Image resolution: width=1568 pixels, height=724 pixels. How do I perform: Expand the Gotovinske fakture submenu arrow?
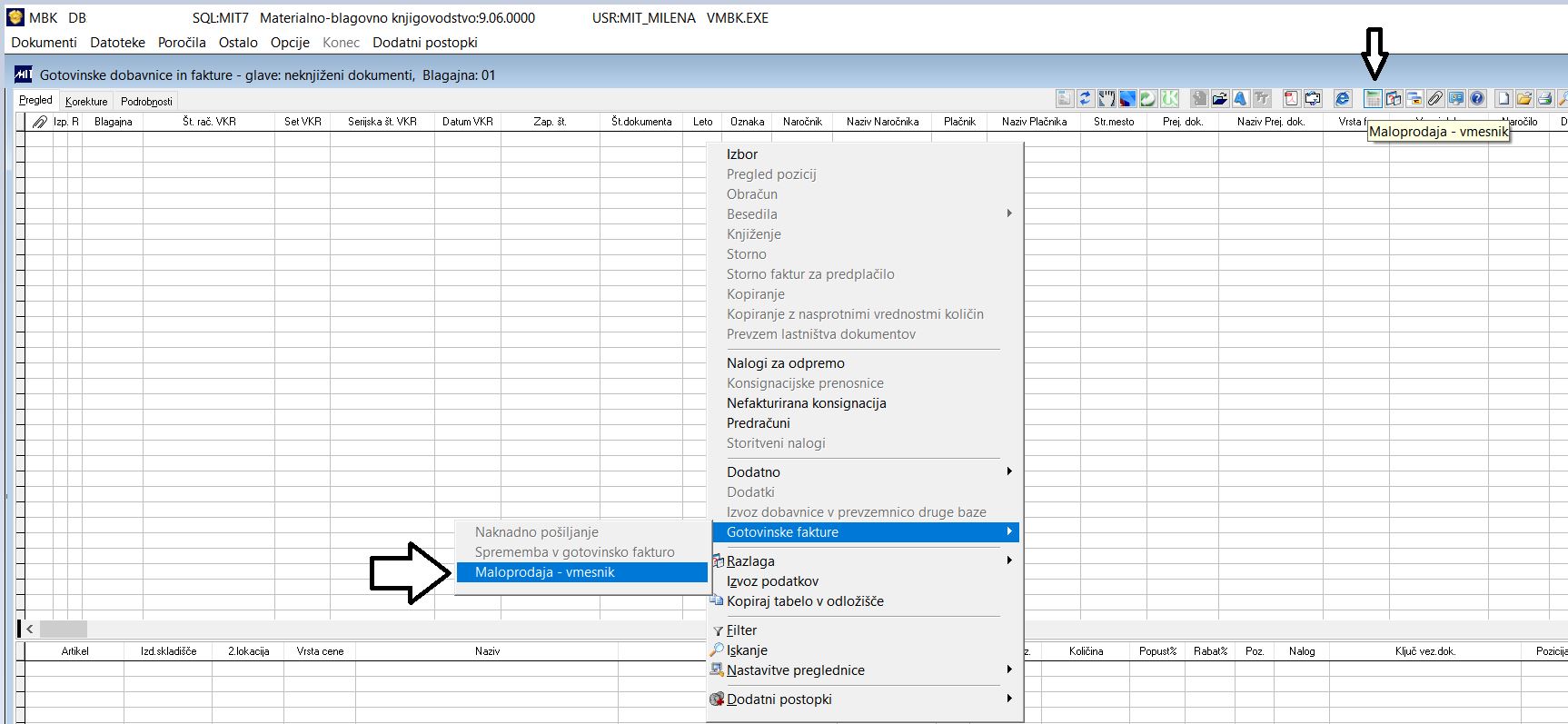(1009, 531)
